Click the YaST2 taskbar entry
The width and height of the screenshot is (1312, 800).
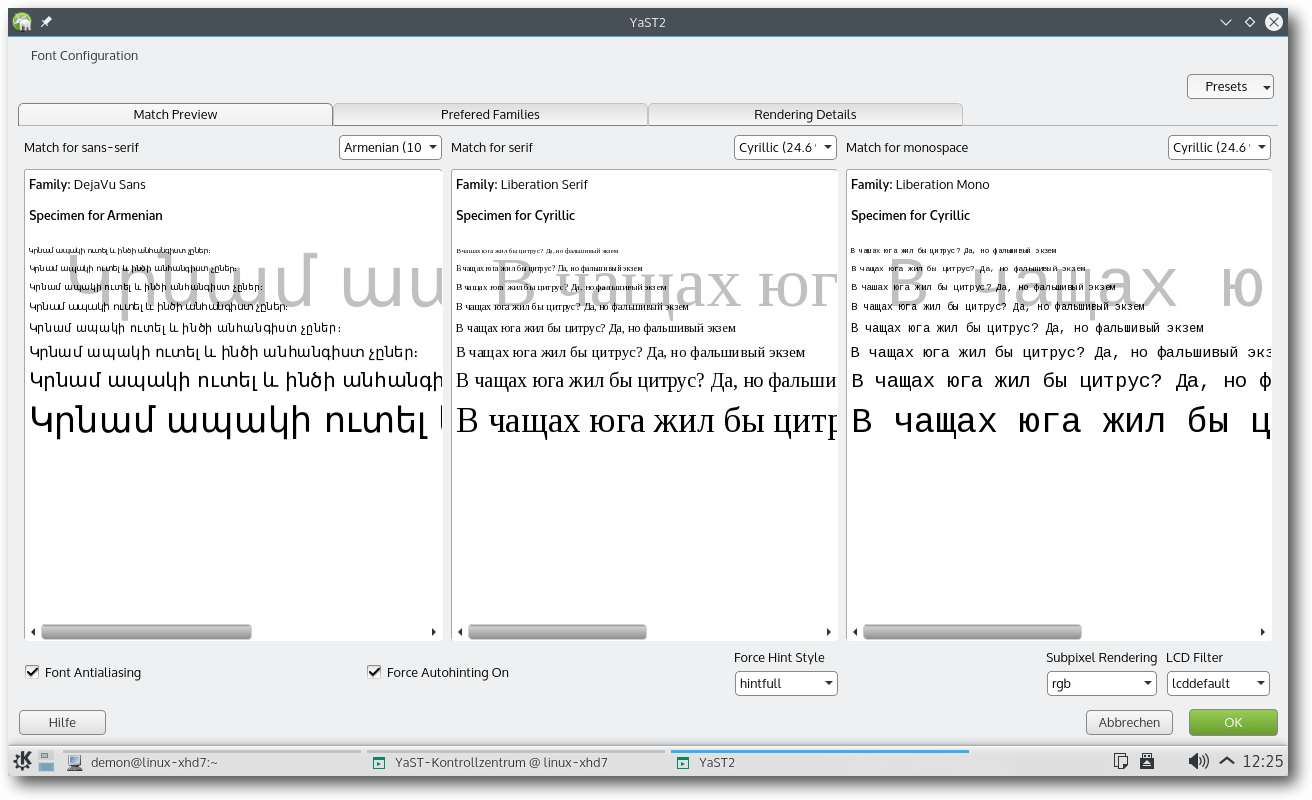pos(820,762)
